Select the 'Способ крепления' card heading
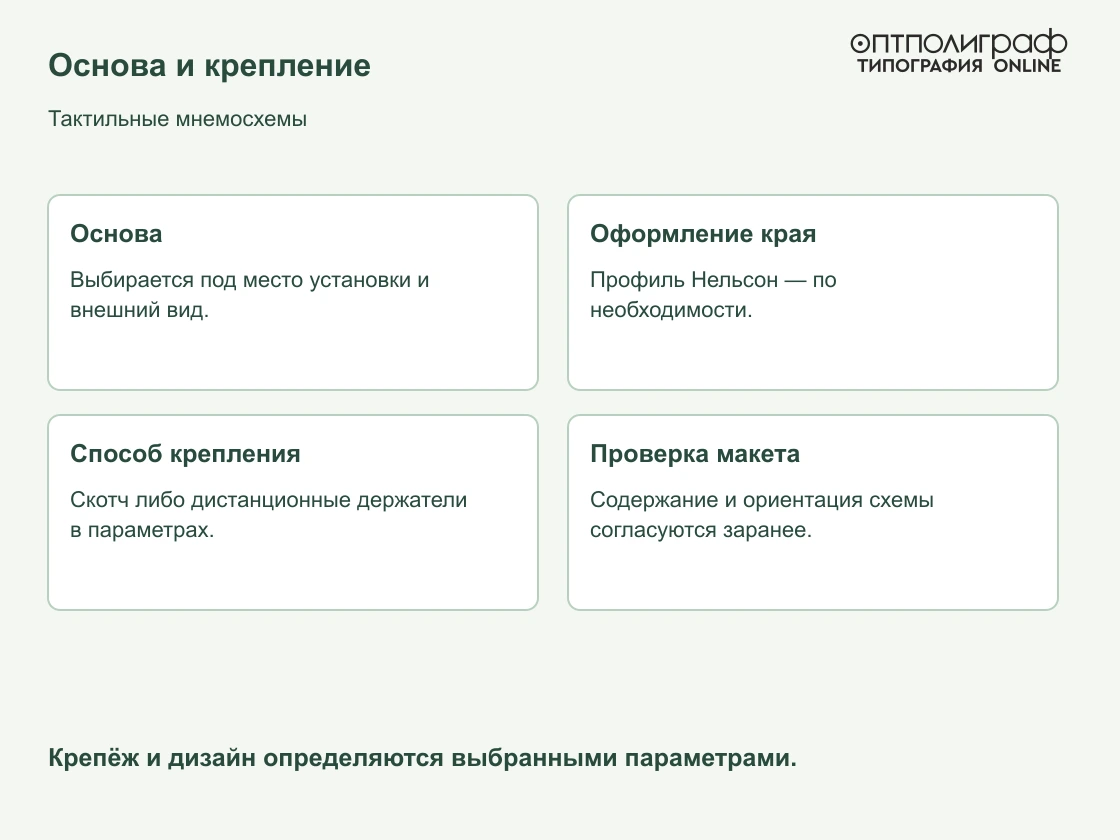 185,454
